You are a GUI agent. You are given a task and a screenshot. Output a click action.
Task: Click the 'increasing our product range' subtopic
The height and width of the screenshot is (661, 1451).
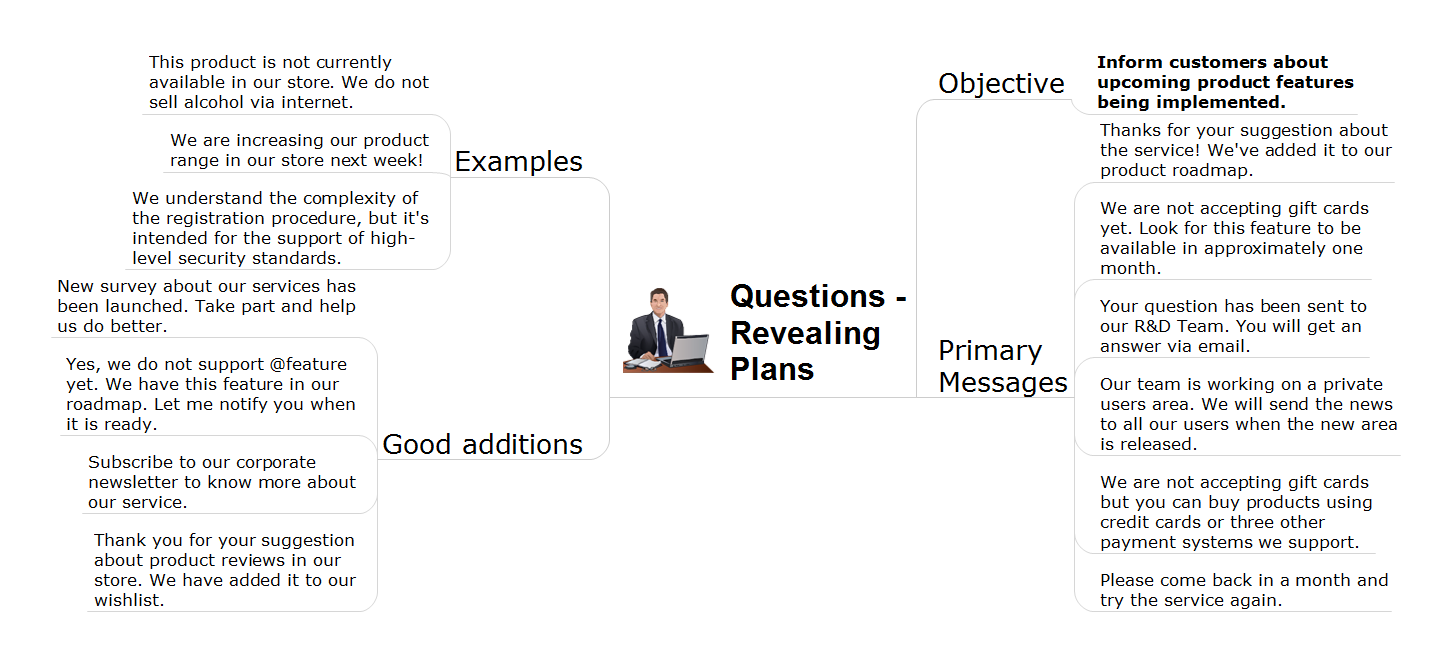click(x=299, y=150)
